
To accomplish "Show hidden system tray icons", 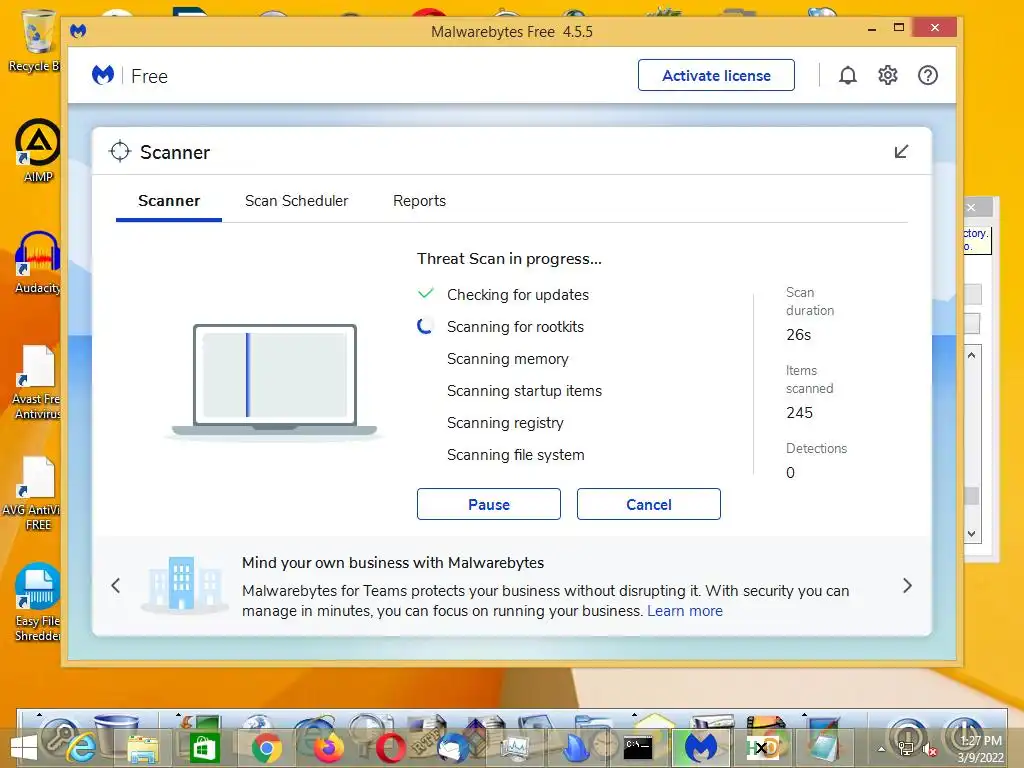I will [x=882, y=749].
